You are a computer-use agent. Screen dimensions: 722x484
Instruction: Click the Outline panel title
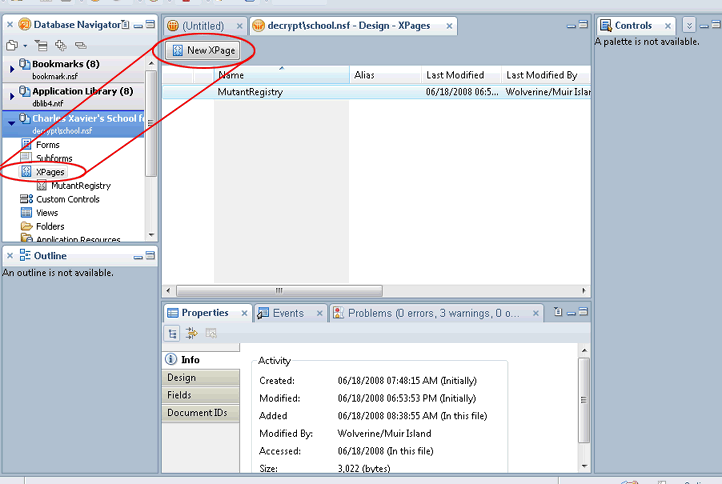pyautogui.click(x=50, y=256)
